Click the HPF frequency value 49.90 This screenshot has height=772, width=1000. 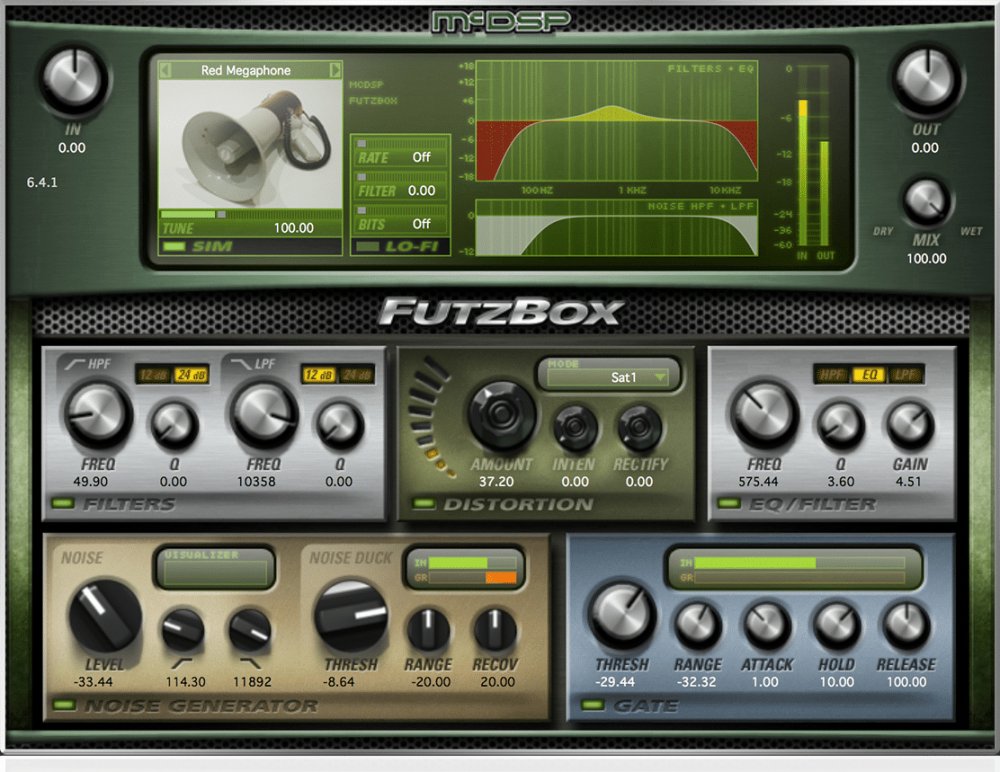(x=91, y=482)
